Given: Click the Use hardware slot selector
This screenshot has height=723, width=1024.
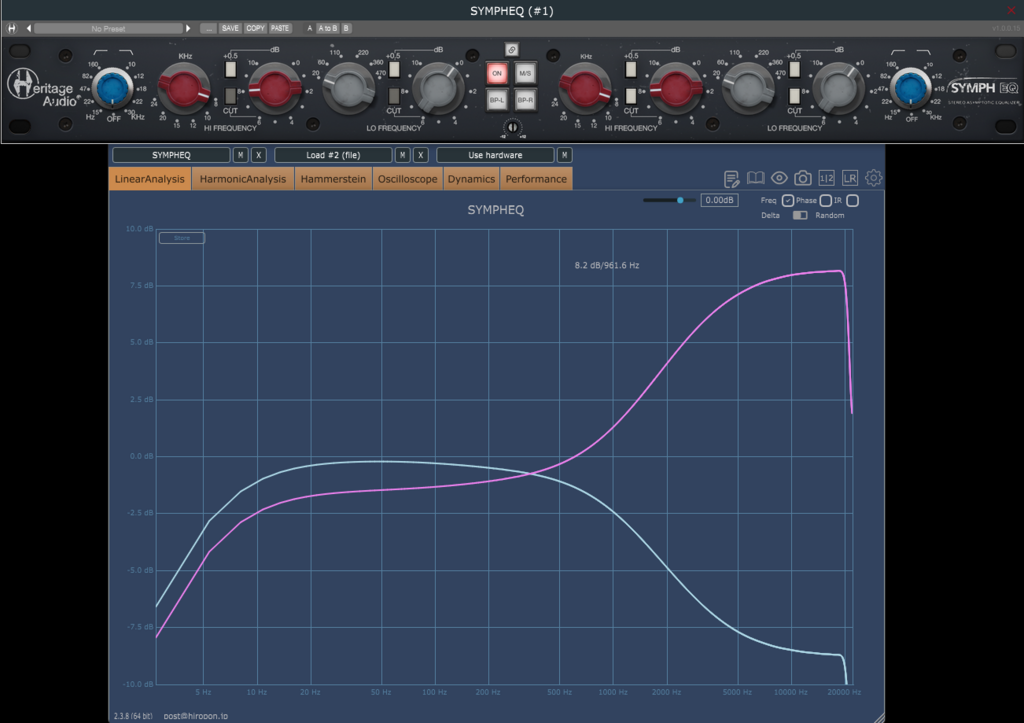Looking at the screenshot, I should coord(495,155).
